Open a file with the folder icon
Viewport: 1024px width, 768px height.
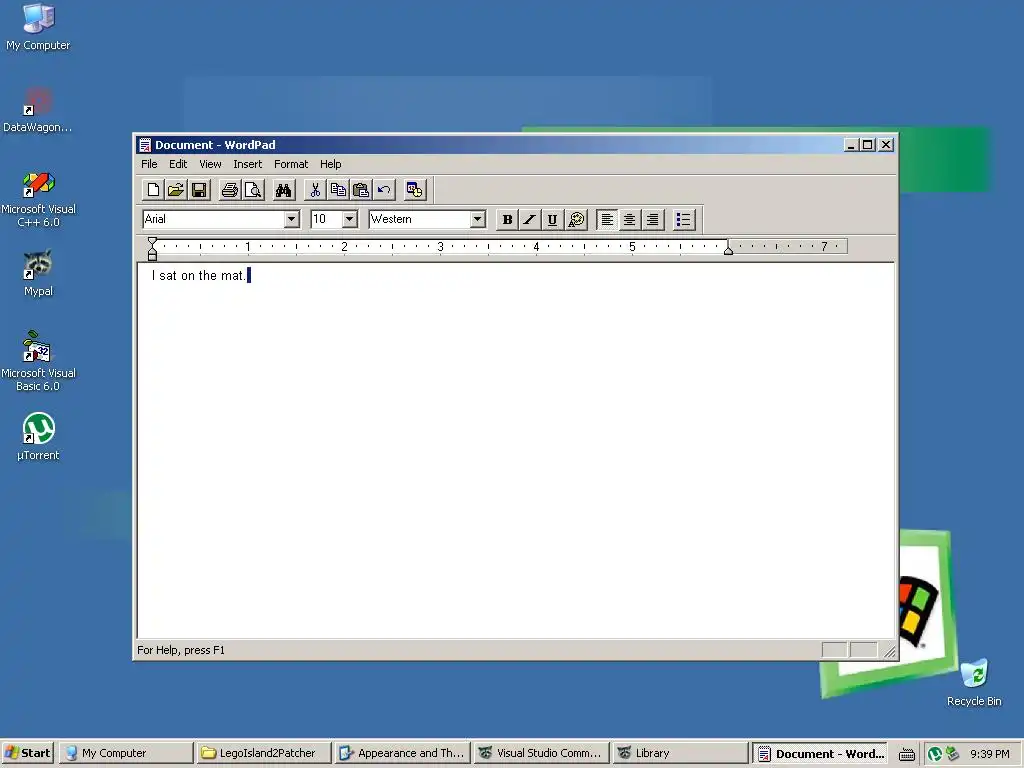coord(176,190)
